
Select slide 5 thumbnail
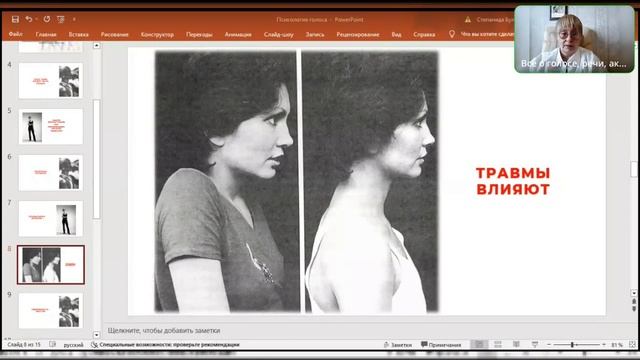pyautogui.click(x=51, y=127)
